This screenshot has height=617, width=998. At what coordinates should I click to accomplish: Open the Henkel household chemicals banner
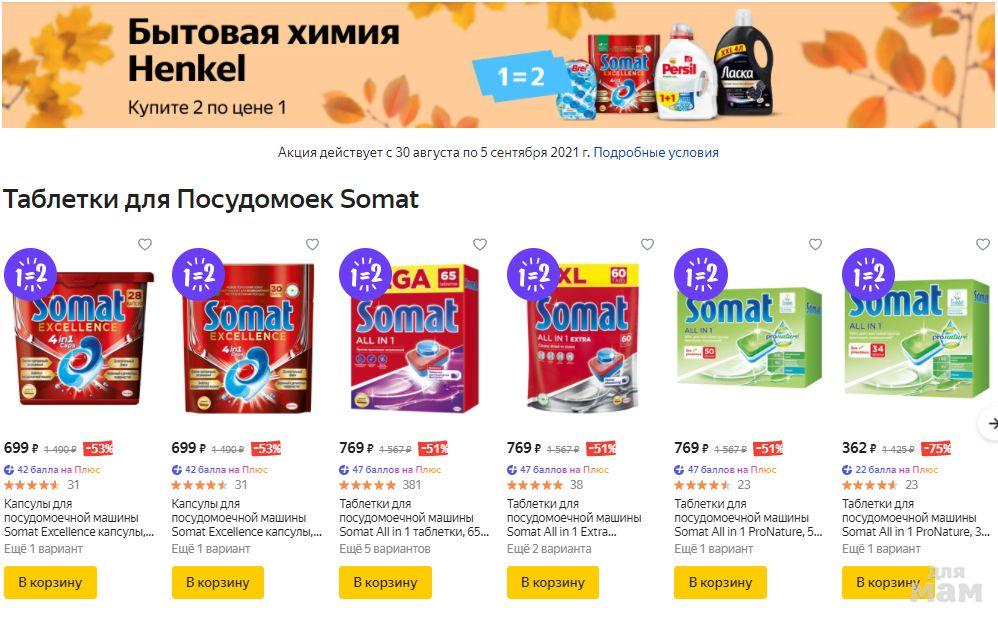(x=498, y=64)
